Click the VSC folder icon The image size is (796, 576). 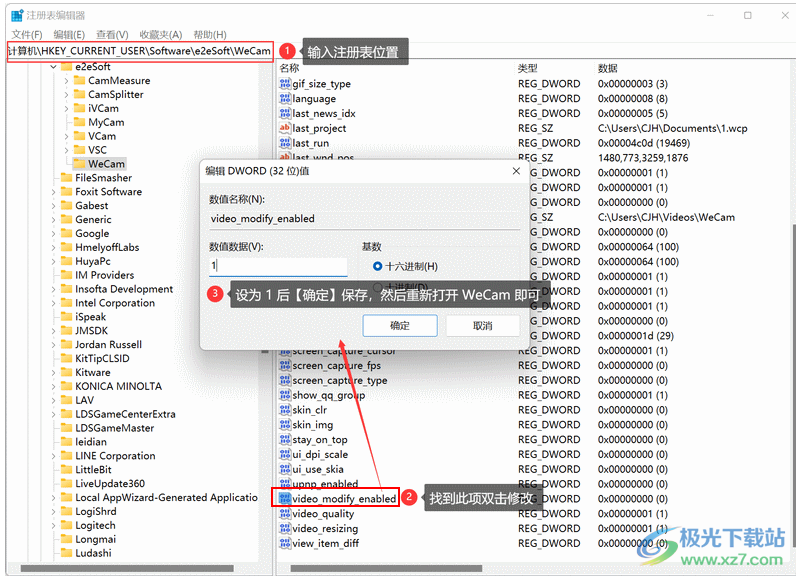(79, 150)
